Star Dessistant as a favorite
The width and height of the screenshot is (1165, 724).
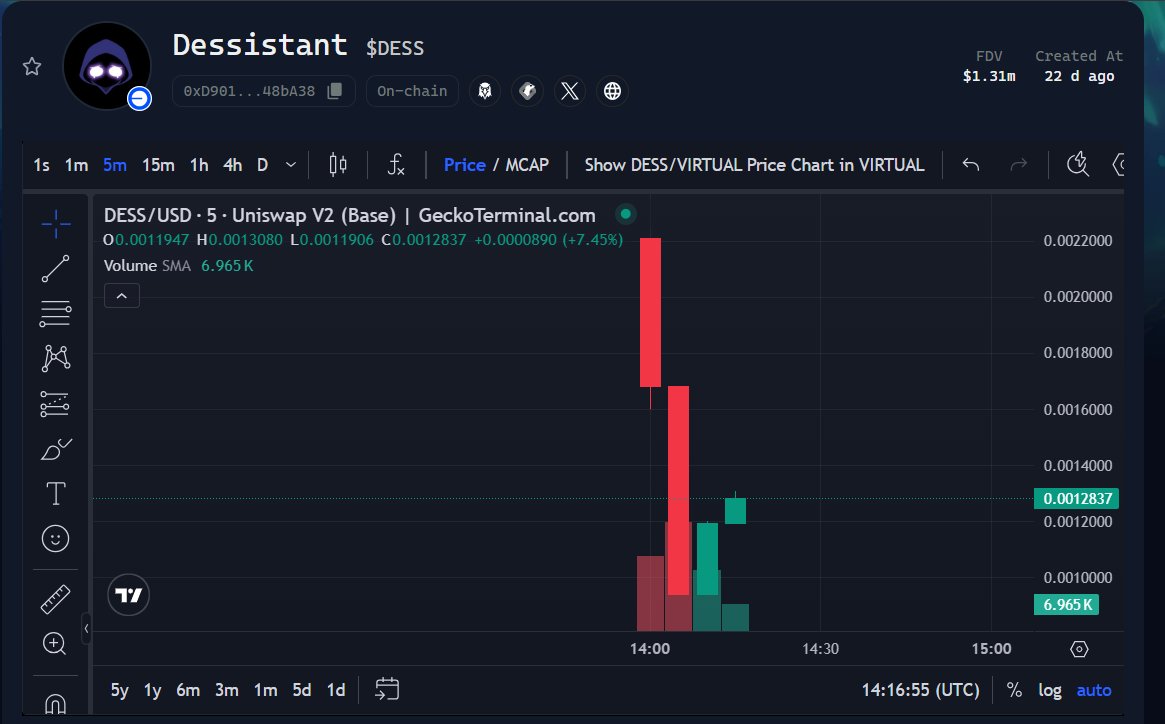(x=32, y=67)
